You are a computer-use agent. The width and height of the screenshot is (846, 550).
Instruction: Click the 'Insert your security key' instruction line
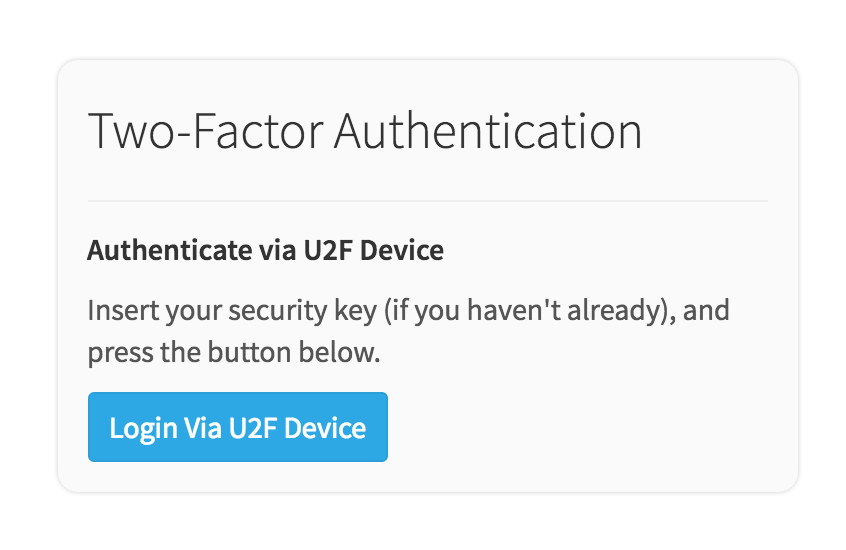coord(408,309)
